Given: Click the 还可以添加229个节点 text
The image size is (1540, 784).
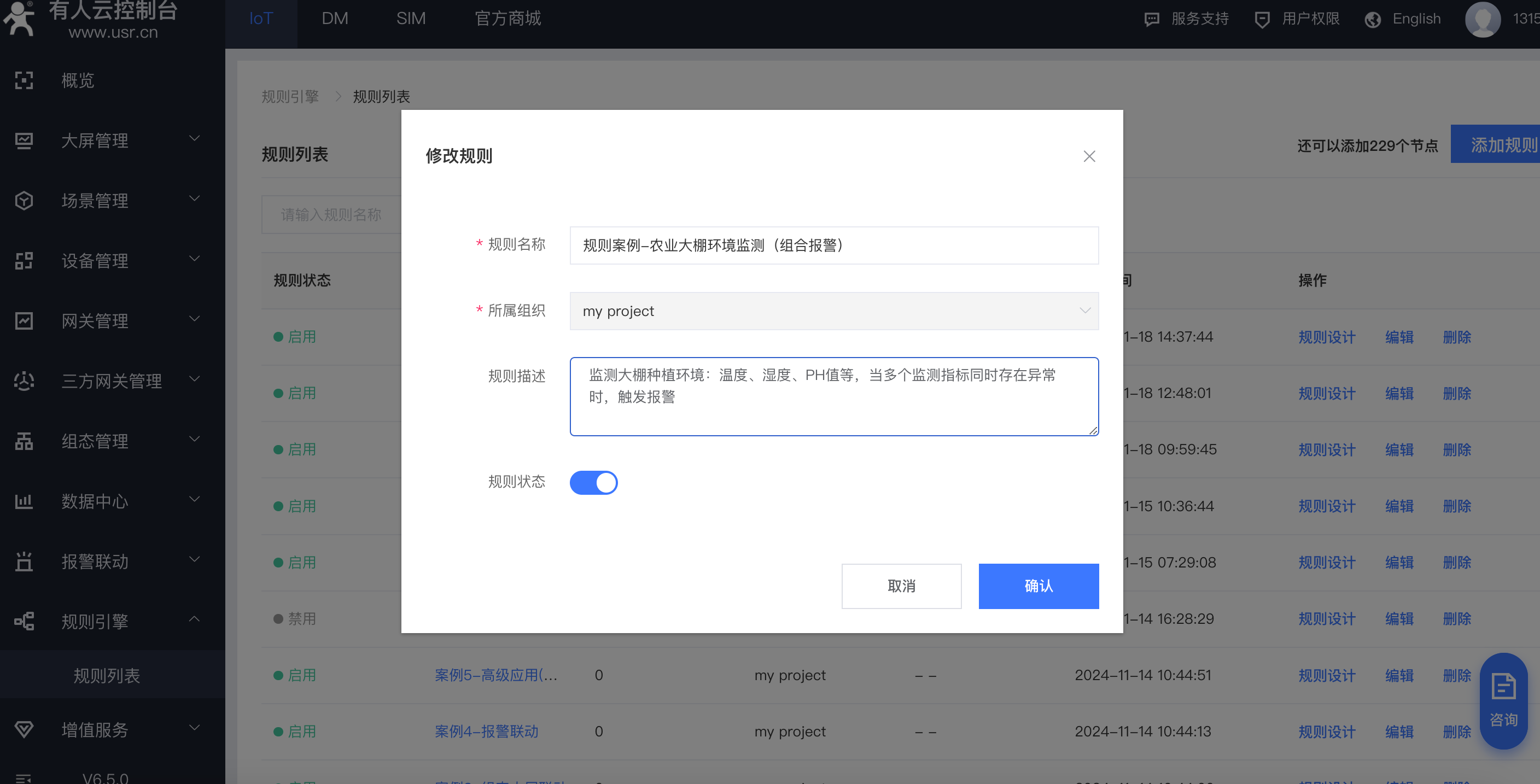Looking at the screenshot, I should (x=1367, y=146).
